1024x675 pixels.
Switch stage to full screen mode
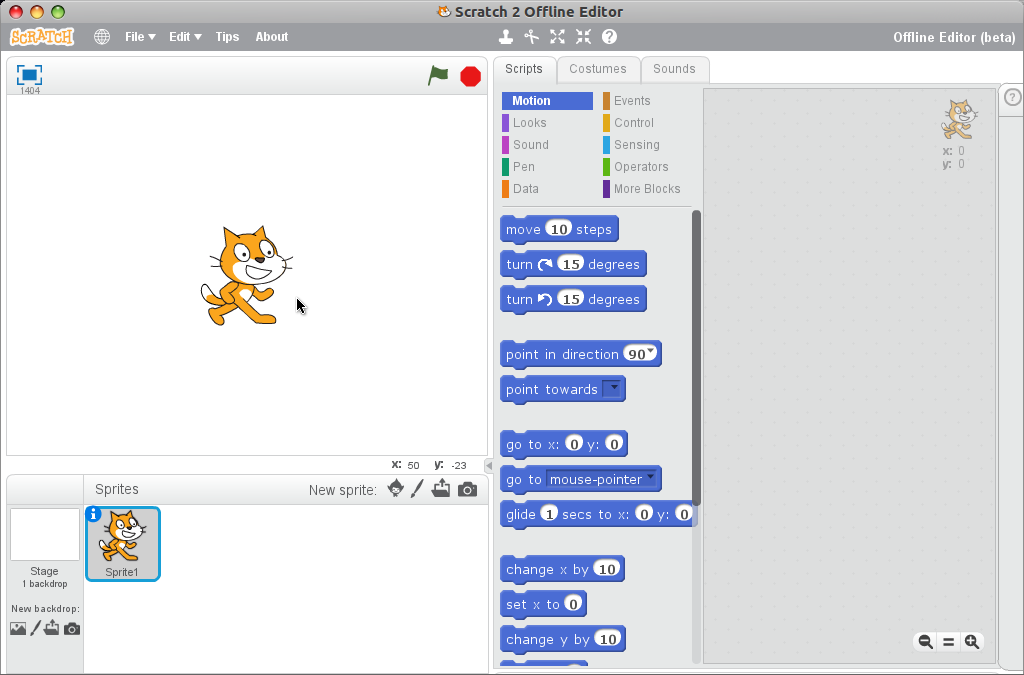29,75
